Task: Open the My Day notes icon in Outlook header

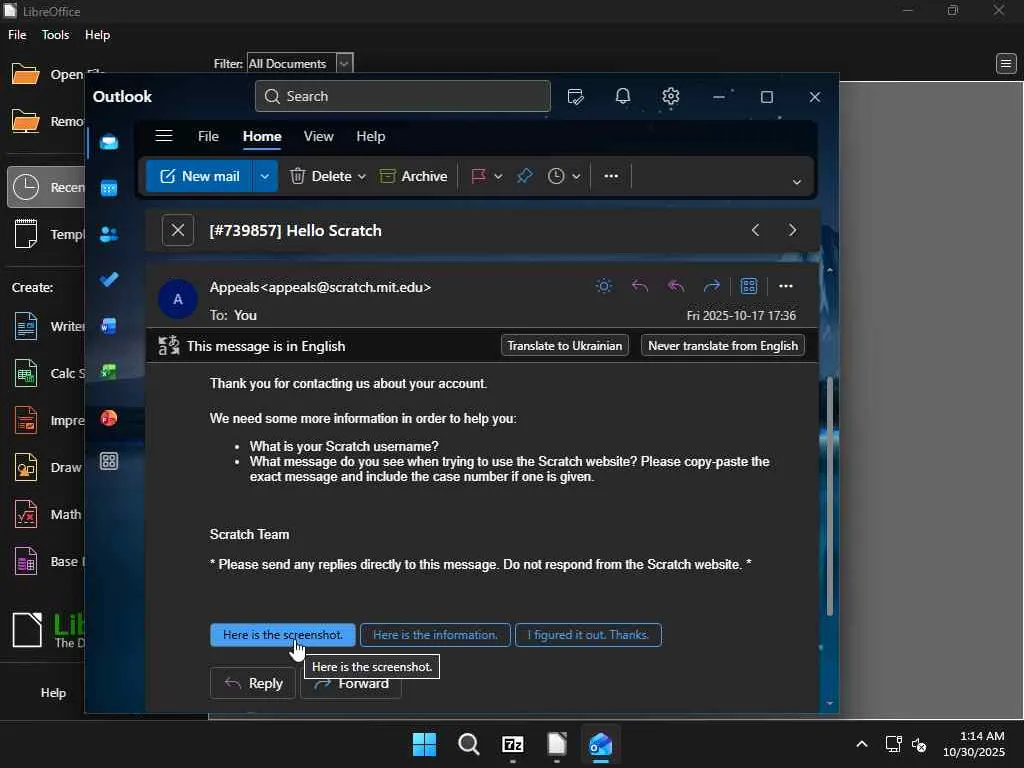Action: [x=575, y=97]
